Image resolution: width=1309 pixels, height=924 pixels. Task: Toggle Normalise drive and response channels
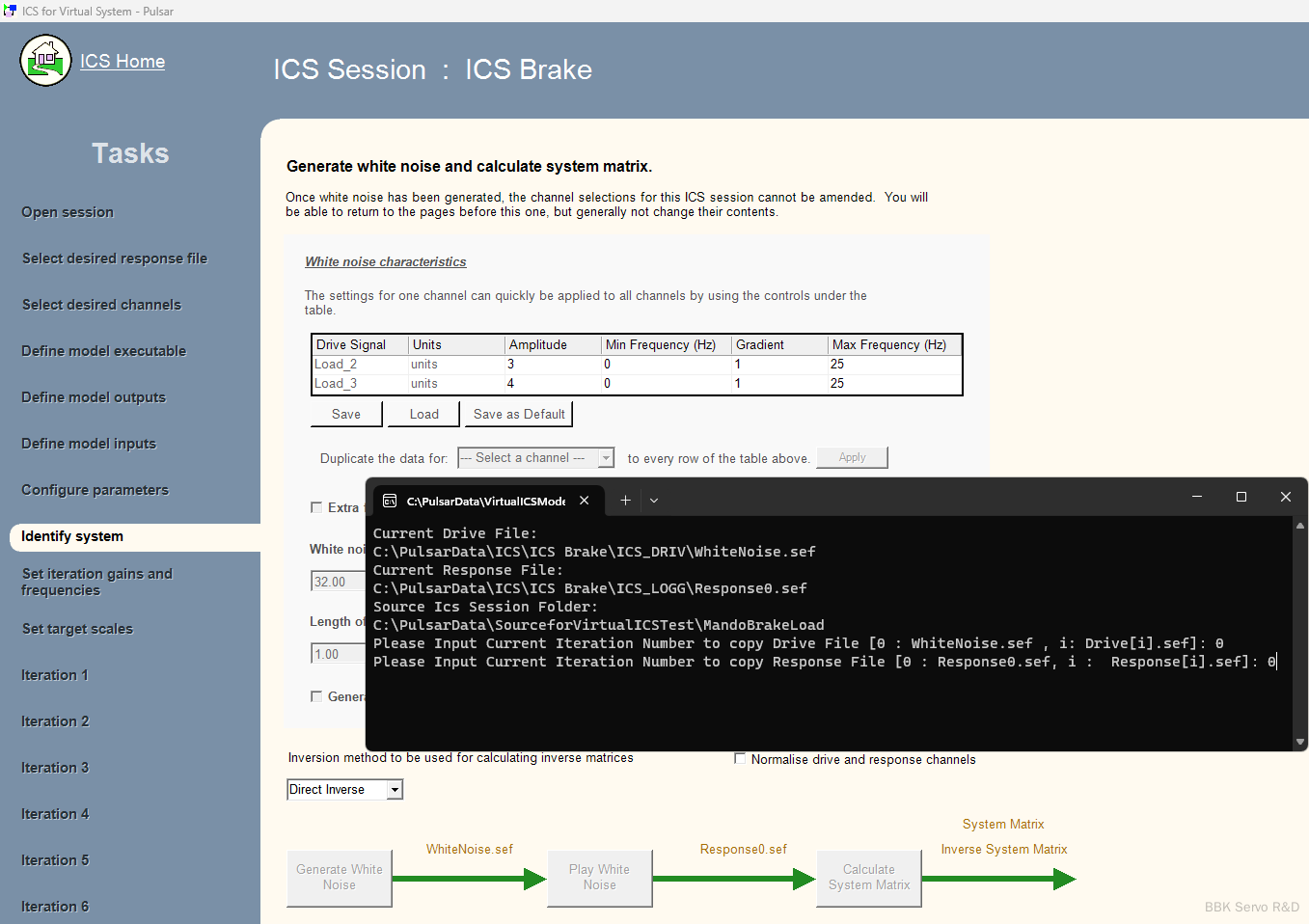click(x=740, y=759)
